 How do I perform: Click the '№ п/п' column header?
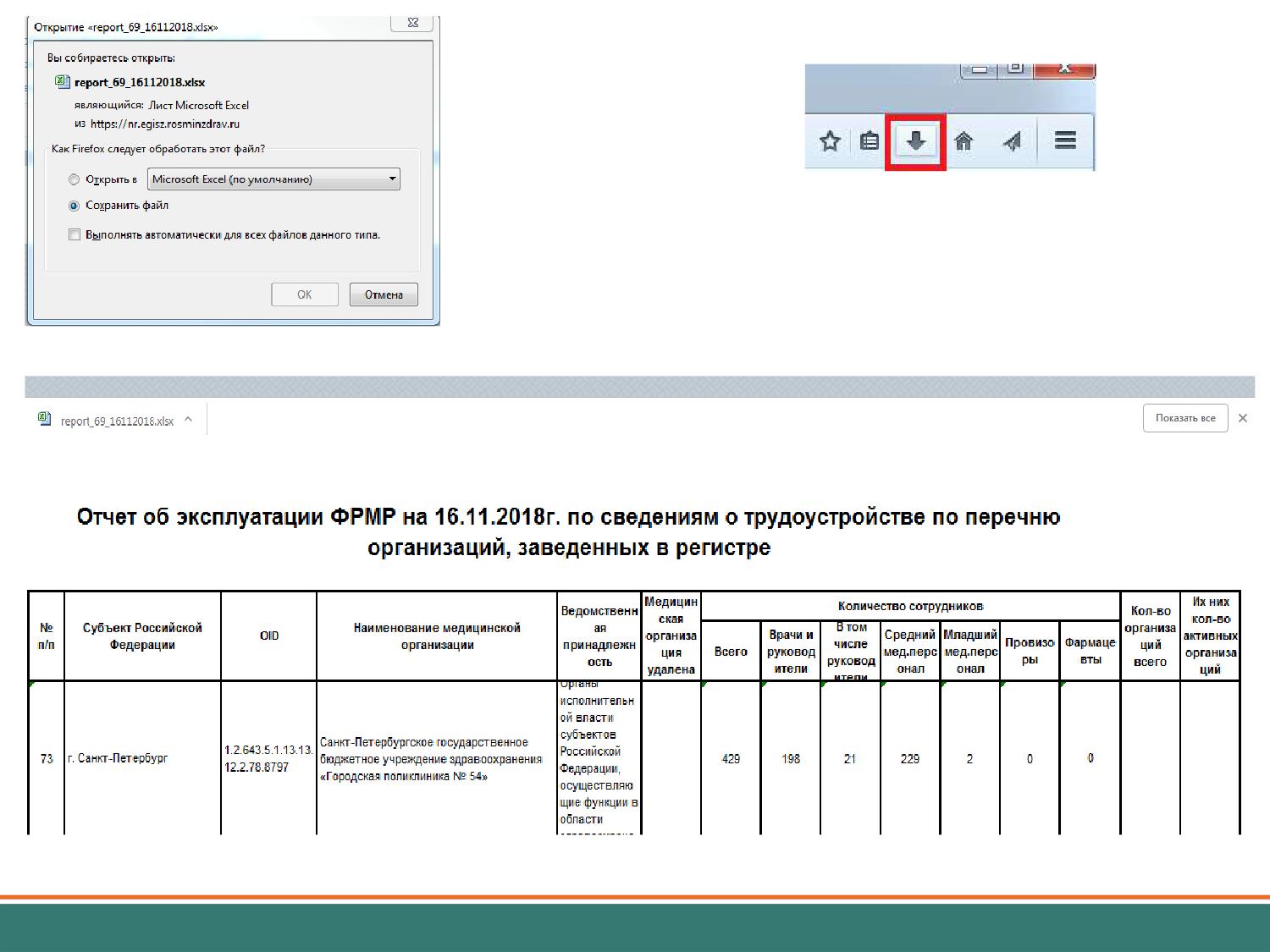tap(47, 636)
